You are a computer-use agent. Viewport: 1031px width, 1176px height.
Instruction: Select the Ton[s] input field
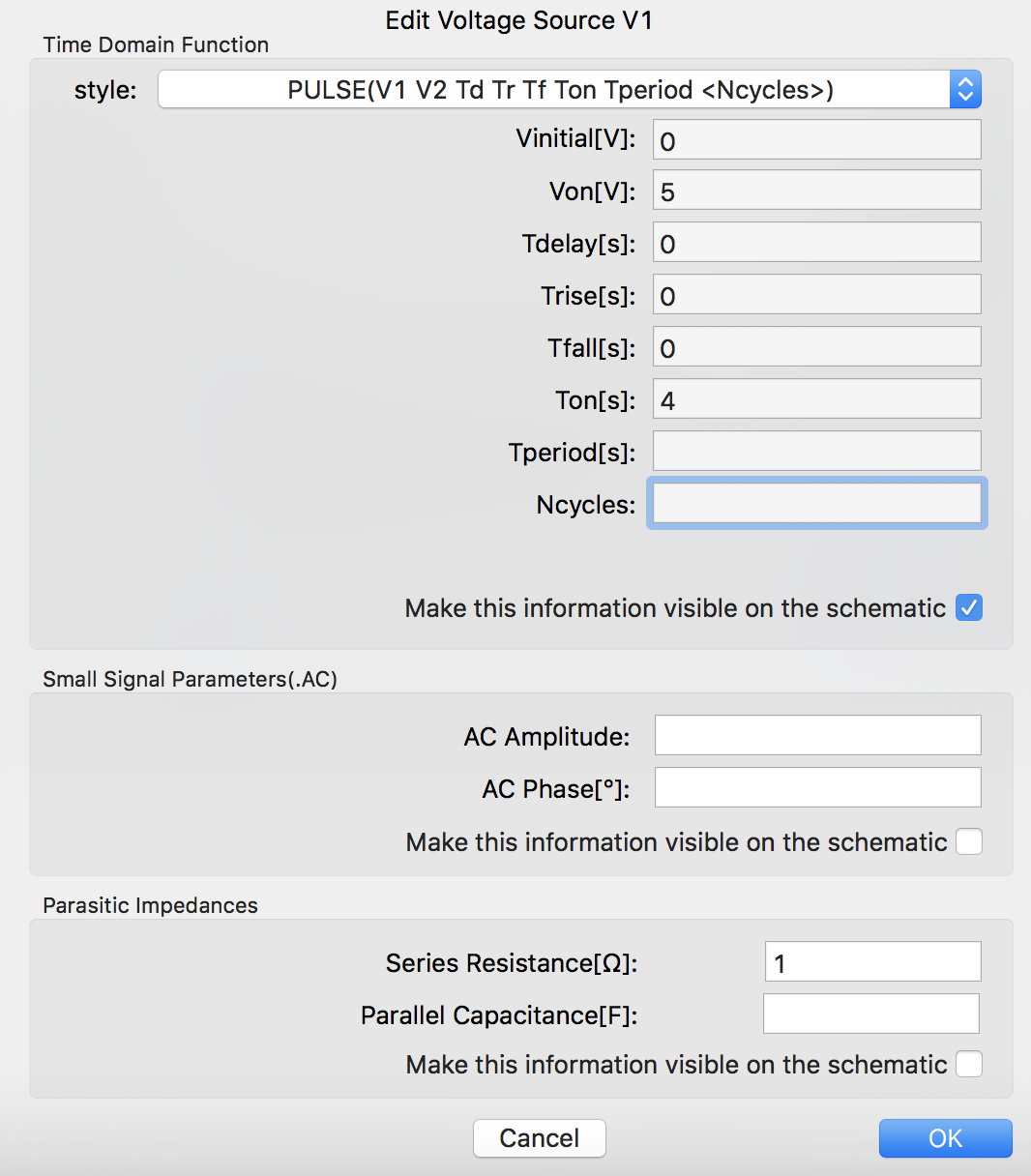[x=817, y=399]
